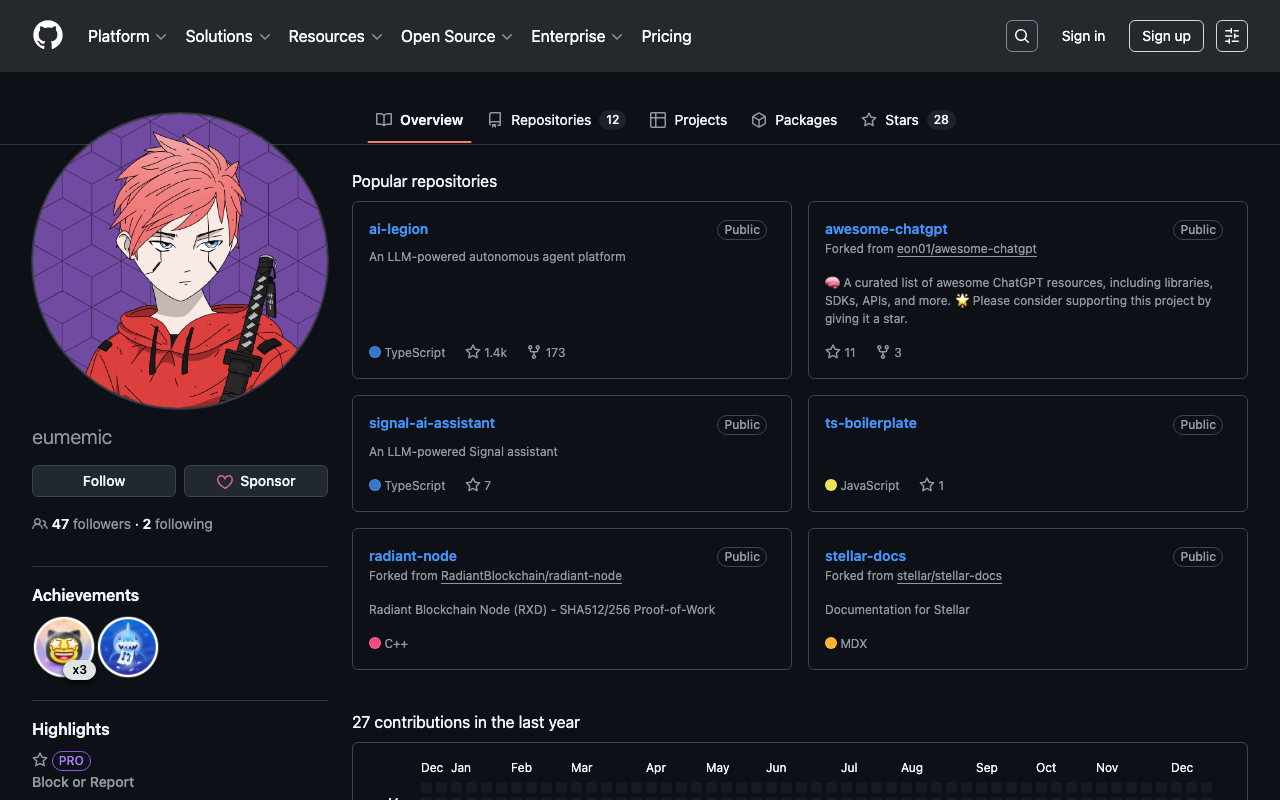The image size is (1280, 800).
Task: Click the Sponsor button
Action: coord(256,481)
